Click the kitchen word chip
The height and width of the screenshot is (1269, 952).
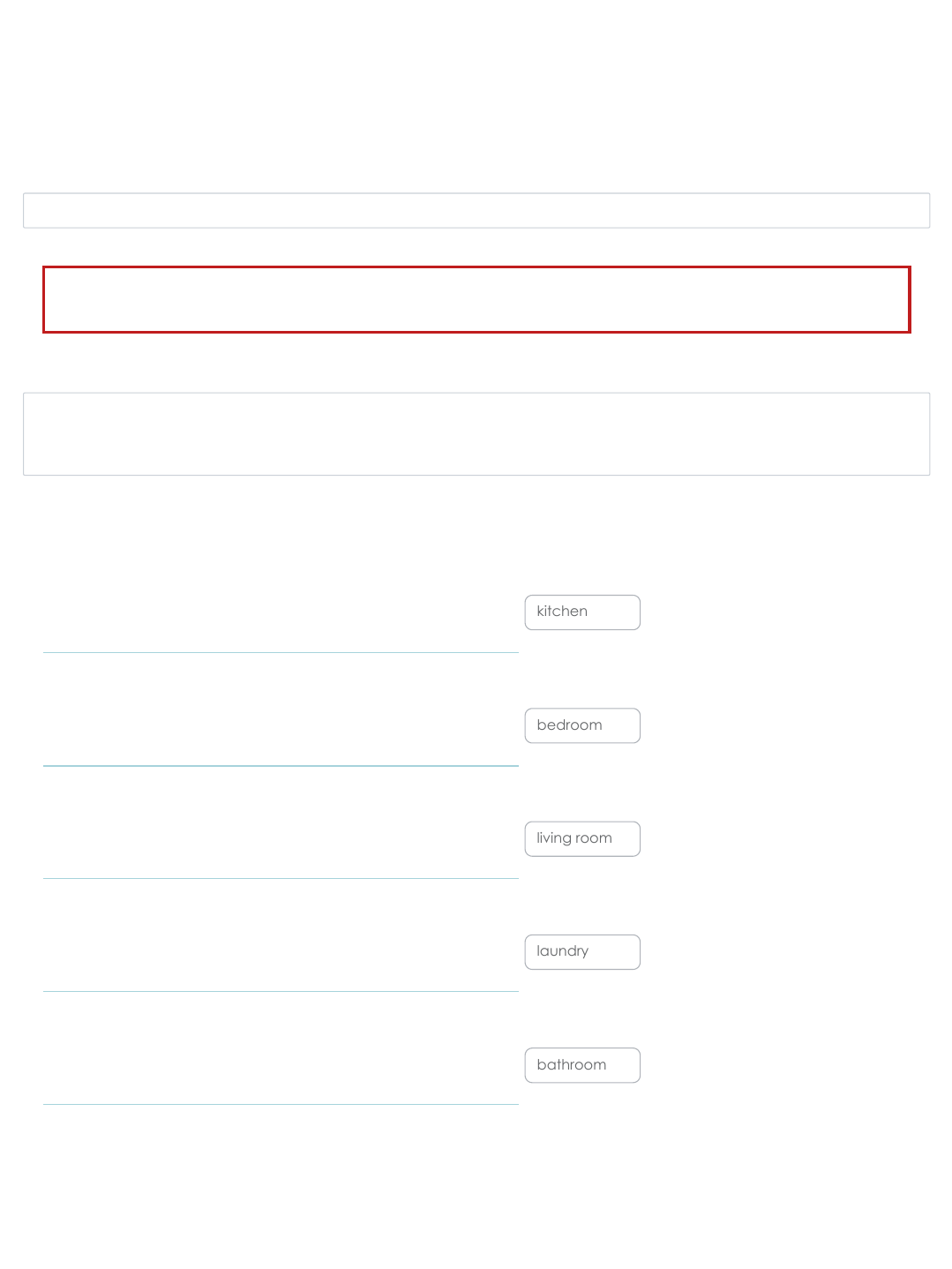click(582, 612)
